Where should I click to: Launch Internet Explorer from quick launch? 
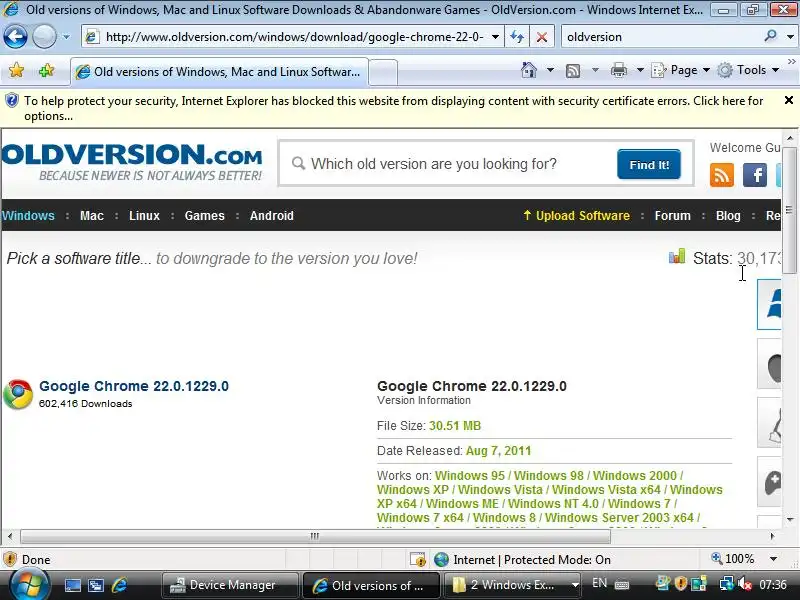[x=119, y=586]
